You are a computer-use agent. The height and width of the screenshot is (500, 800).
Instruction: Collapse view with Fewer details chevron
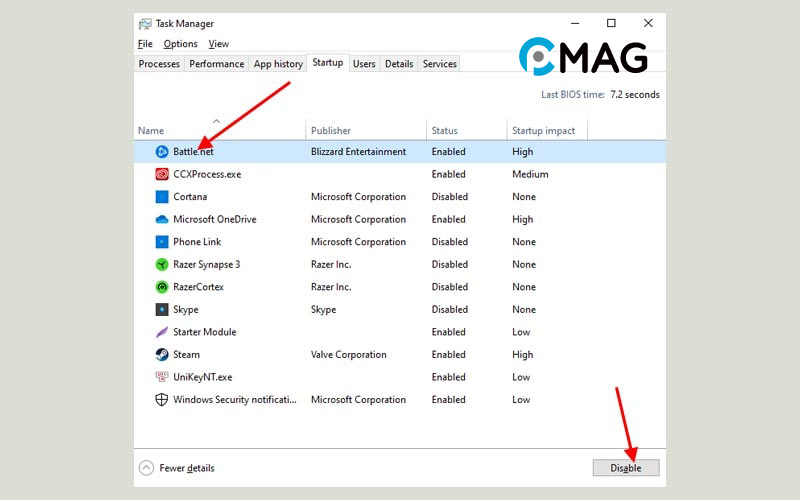point(147,468)
